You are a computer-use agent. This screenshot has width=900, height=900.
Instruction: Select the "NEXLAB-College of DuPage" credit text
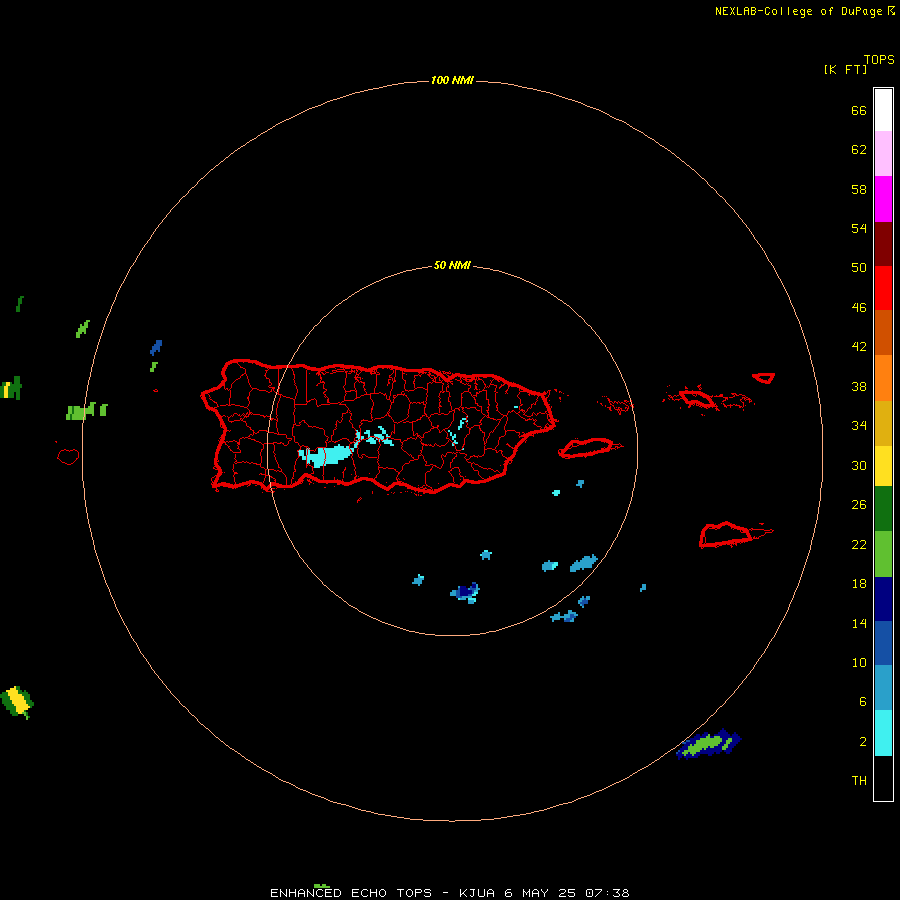798,11
